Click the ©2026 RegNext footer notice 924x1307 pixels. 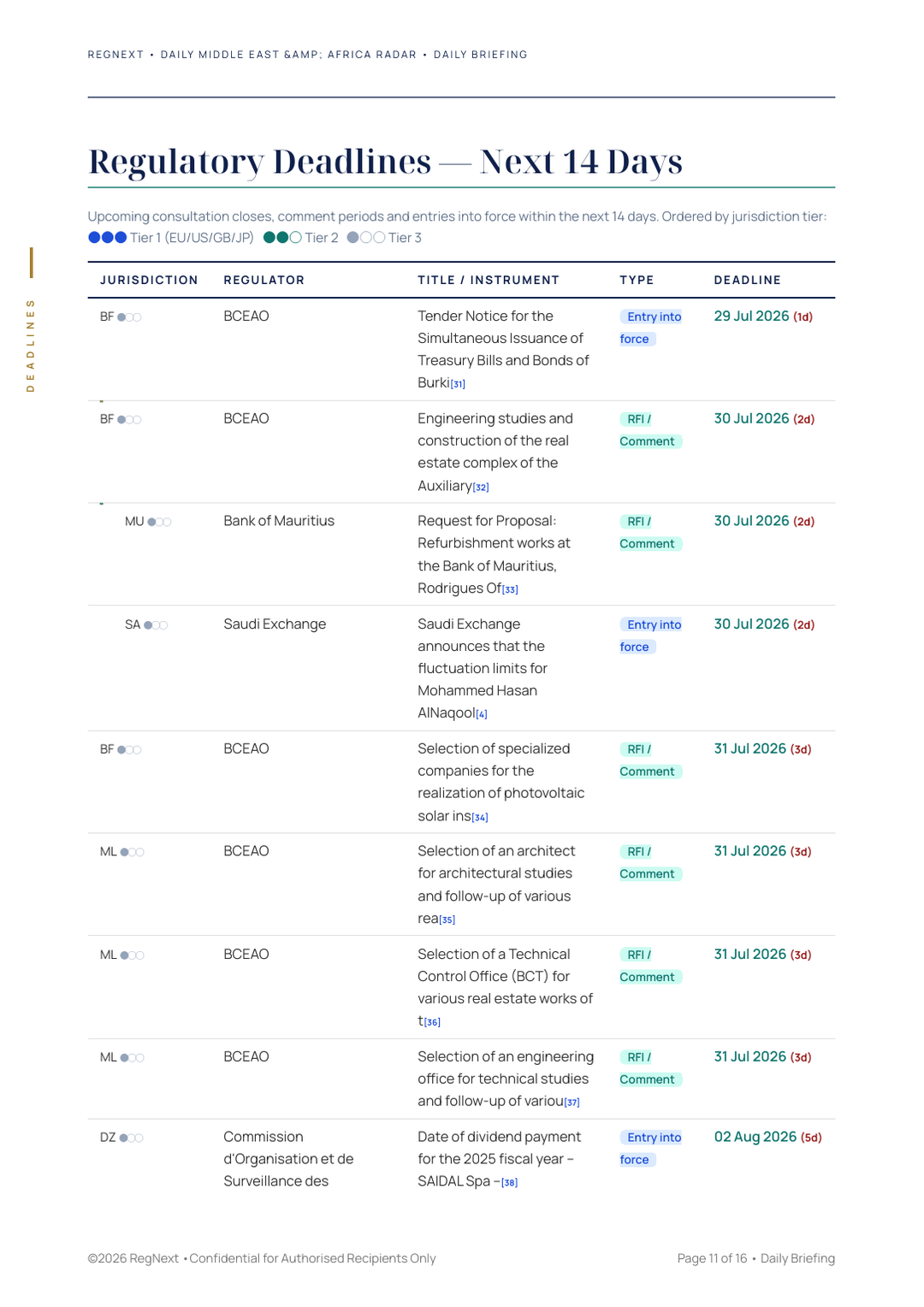[262, 1258]
